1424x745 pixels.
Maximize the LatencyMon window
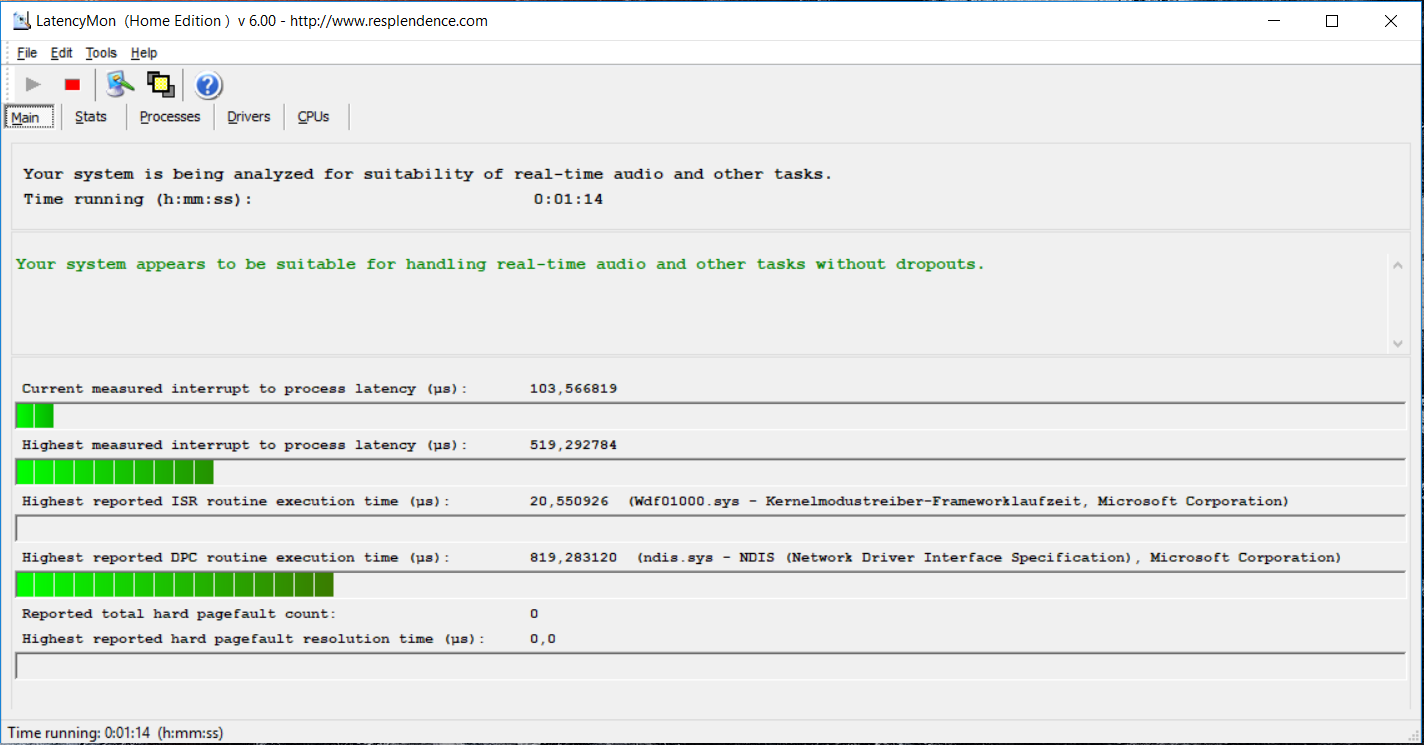(1331, 21)
